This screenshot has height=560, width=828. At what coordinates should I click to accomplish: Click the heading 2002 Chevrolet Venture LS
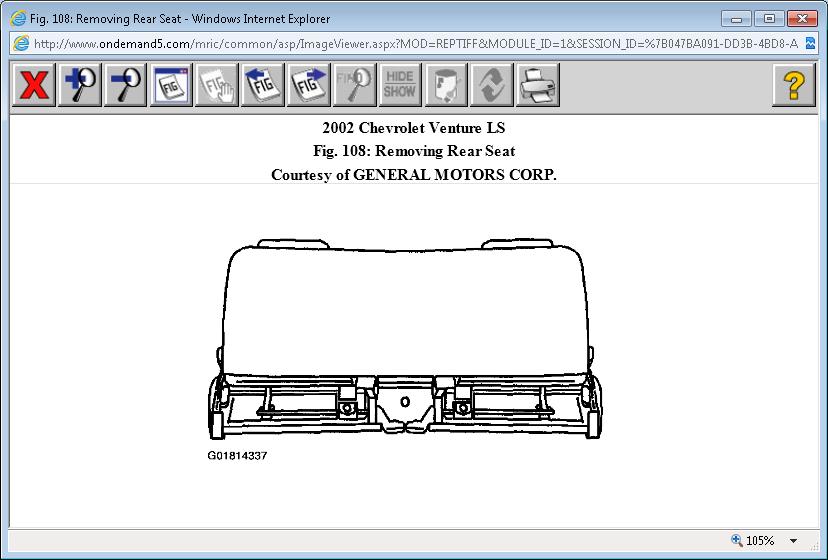tap(413, 128)
